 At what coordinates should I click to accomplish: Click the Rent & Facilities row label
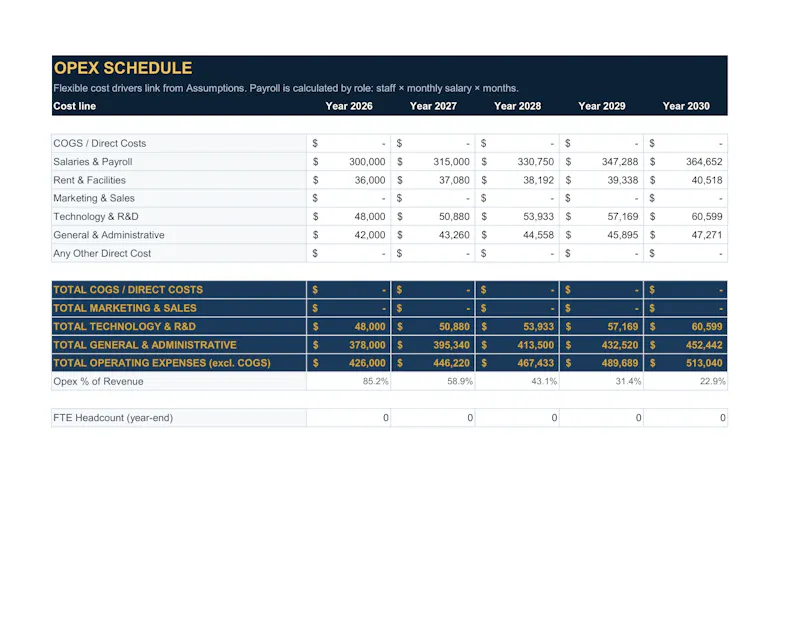89,180
